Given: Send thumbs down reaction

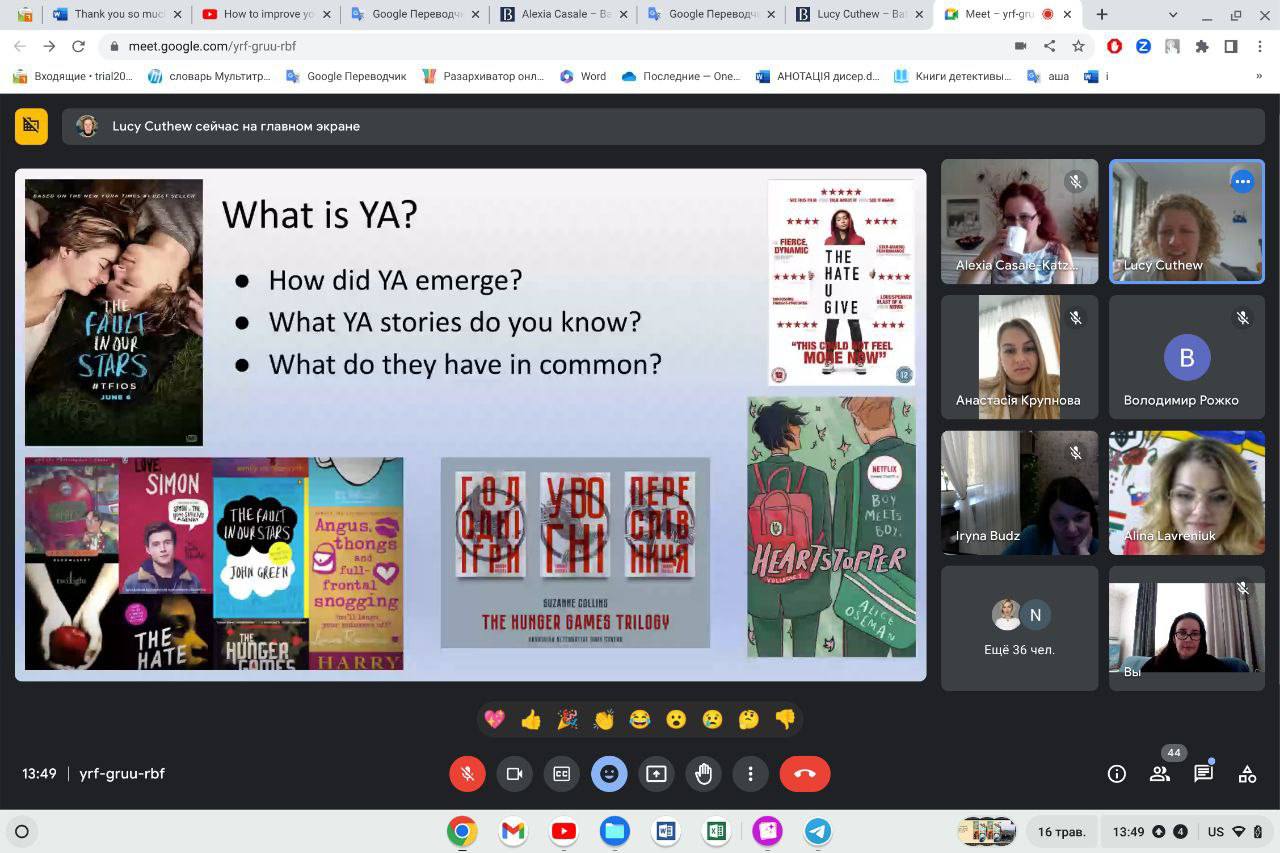Looking at the screenshot, I should tap(785, 719).
